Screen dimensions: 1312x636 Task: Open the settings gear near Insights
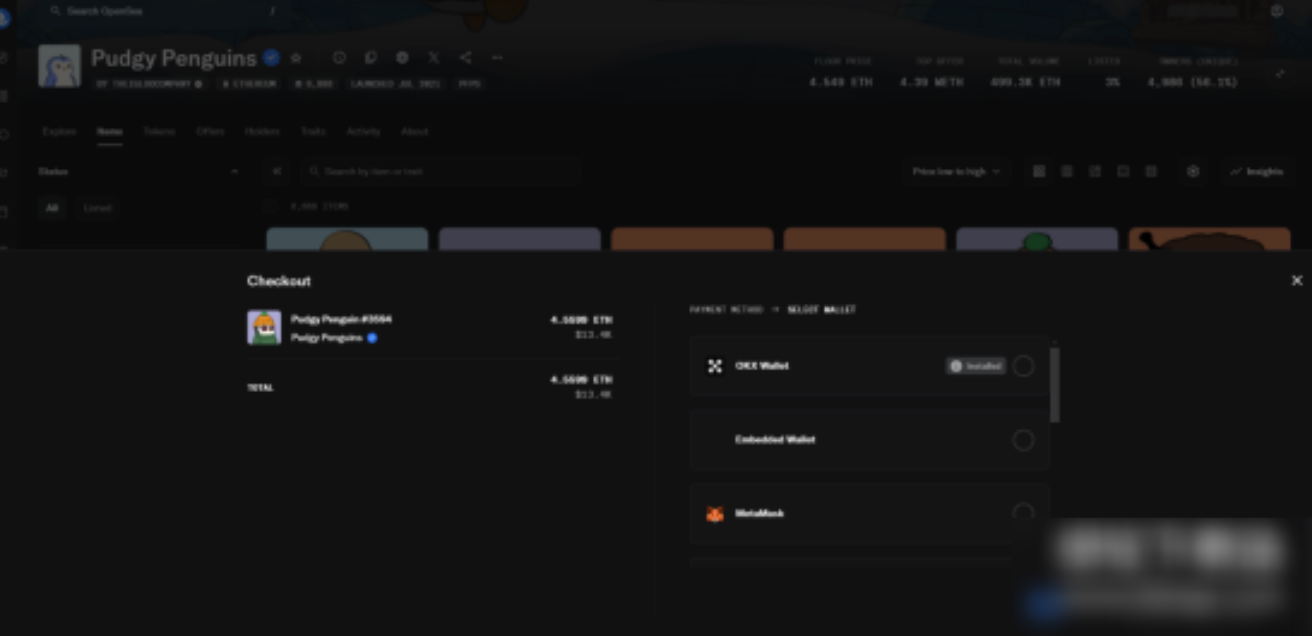tap(1192, 172)
